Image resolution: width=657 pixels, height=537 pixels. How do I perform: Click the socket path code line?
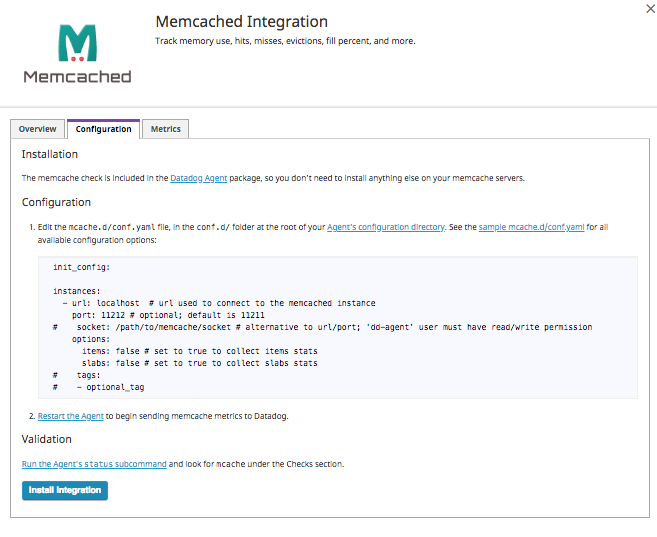coord(323,327)
